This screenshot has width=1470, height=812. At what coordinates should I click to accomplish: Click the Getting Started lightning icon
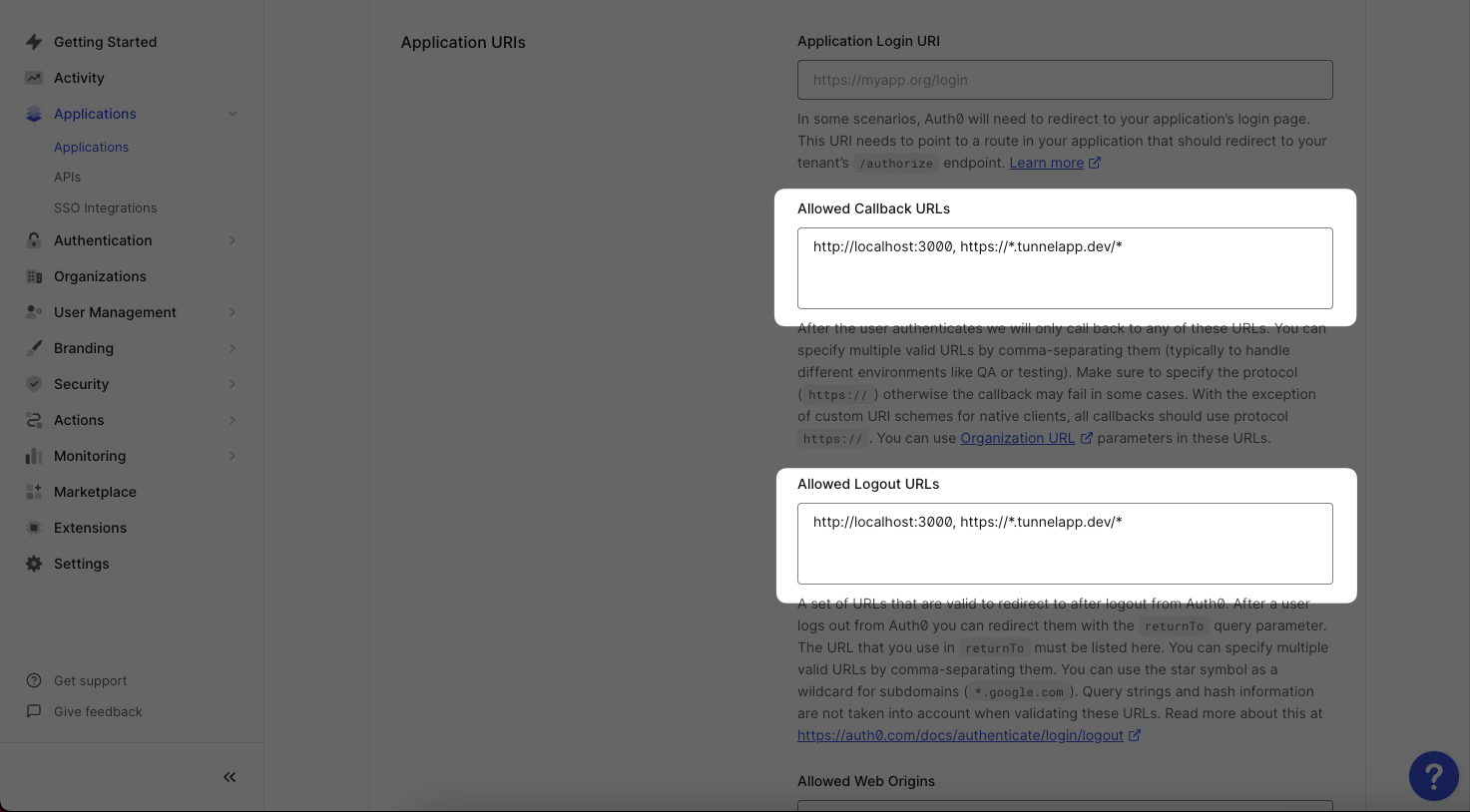pyautogui.click(x=34, y=42)
